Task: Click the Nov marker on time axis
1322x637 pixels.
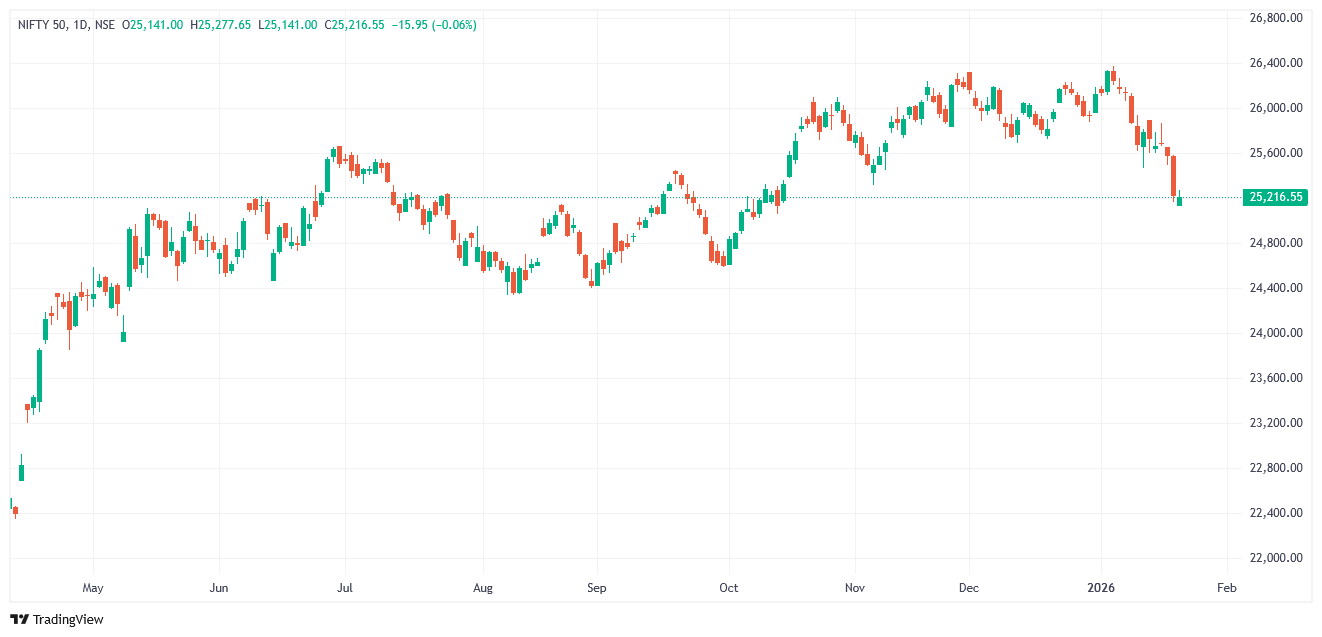Action: pos(853,588)
